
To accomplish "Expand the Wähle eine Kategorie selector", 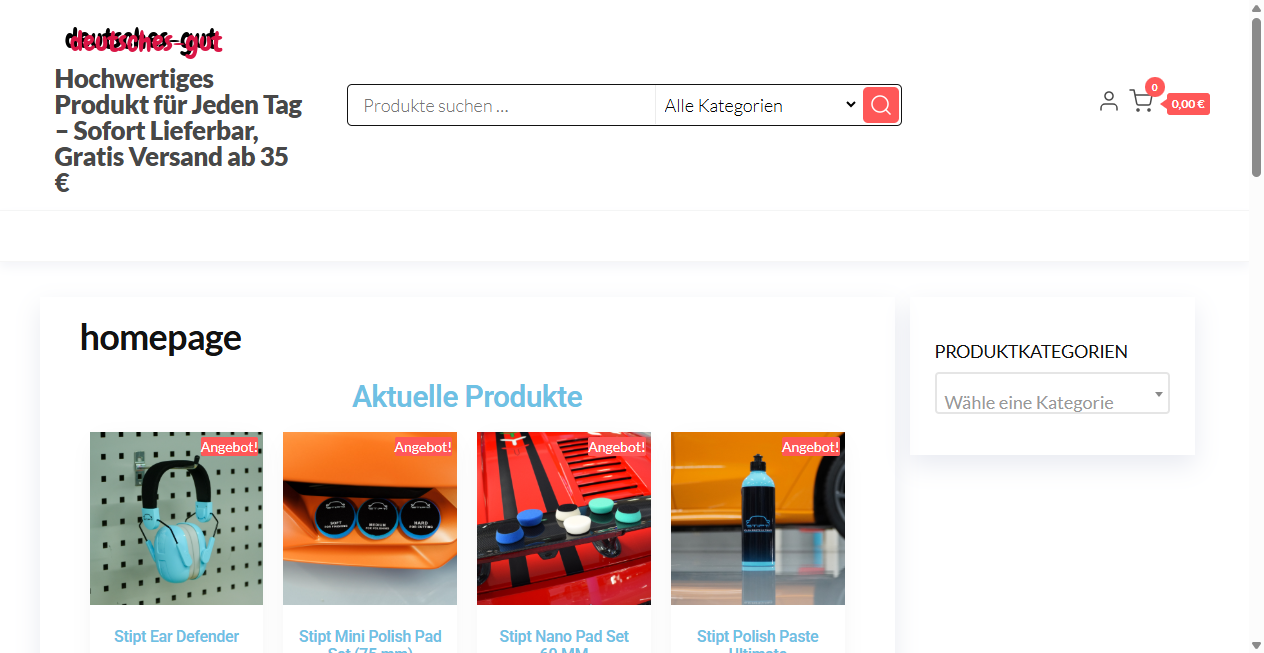I will [1052, 393].
